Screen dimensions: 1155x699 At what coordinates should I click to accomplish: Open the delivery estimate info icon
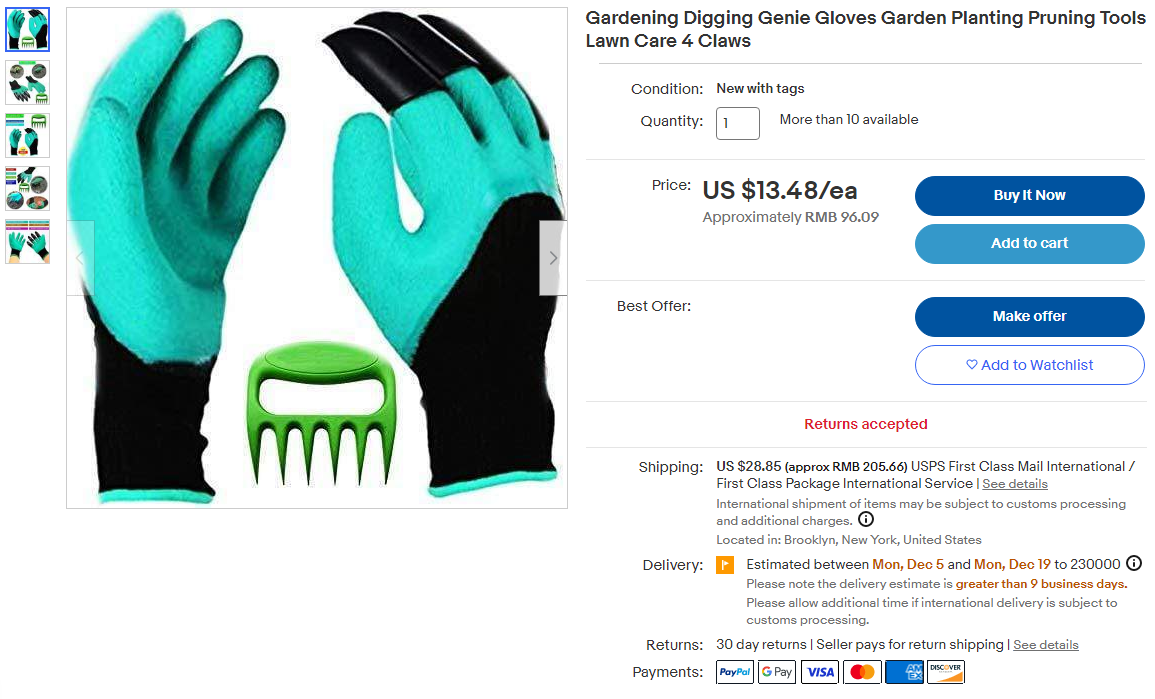coord(1134,563)
